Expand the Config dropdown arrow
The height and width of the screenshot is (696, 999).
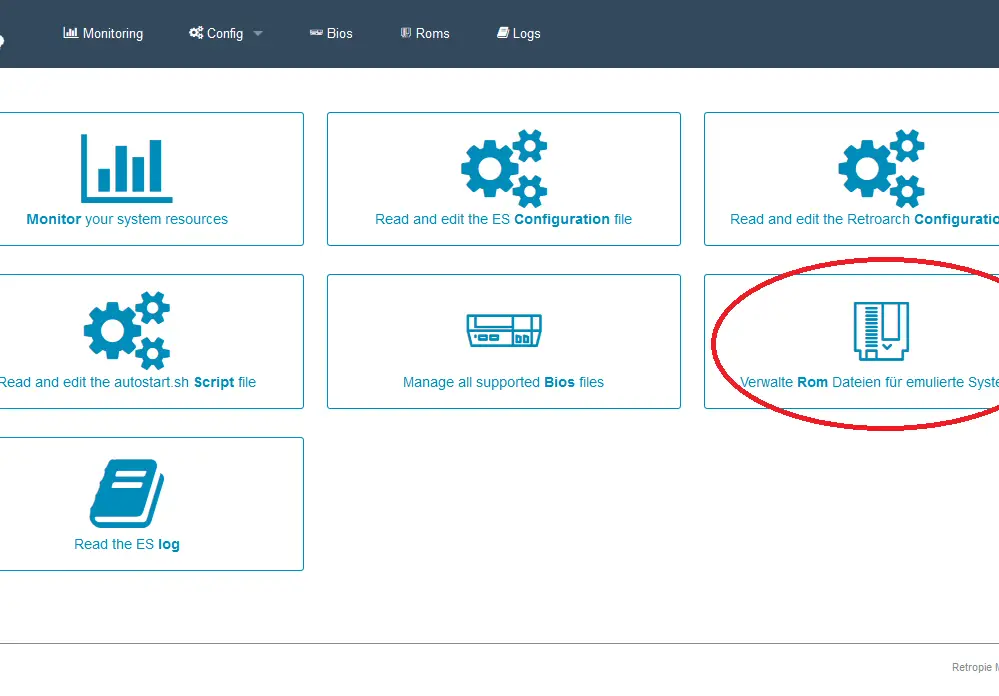[258, 34]
